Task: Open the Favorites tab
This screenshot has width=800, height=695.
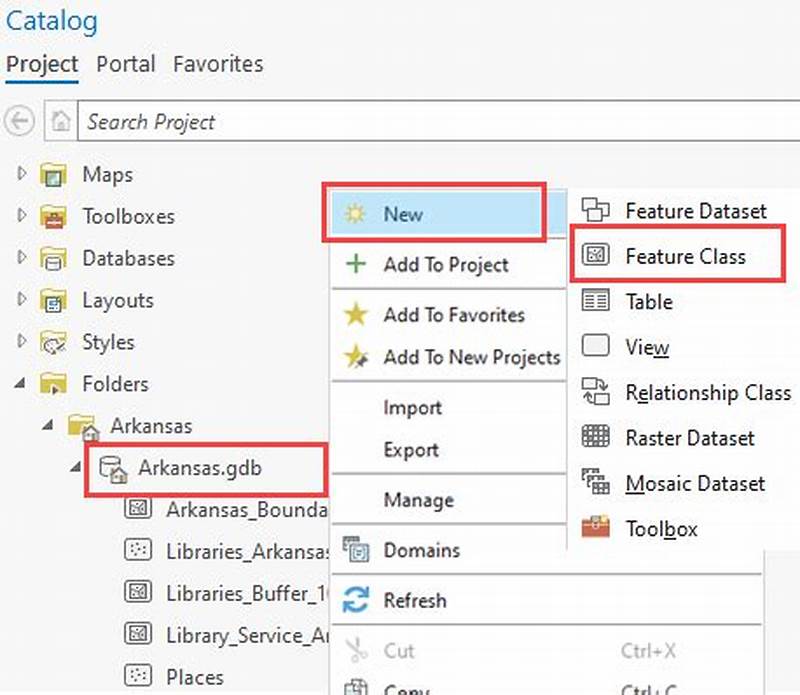Action: 218,64
